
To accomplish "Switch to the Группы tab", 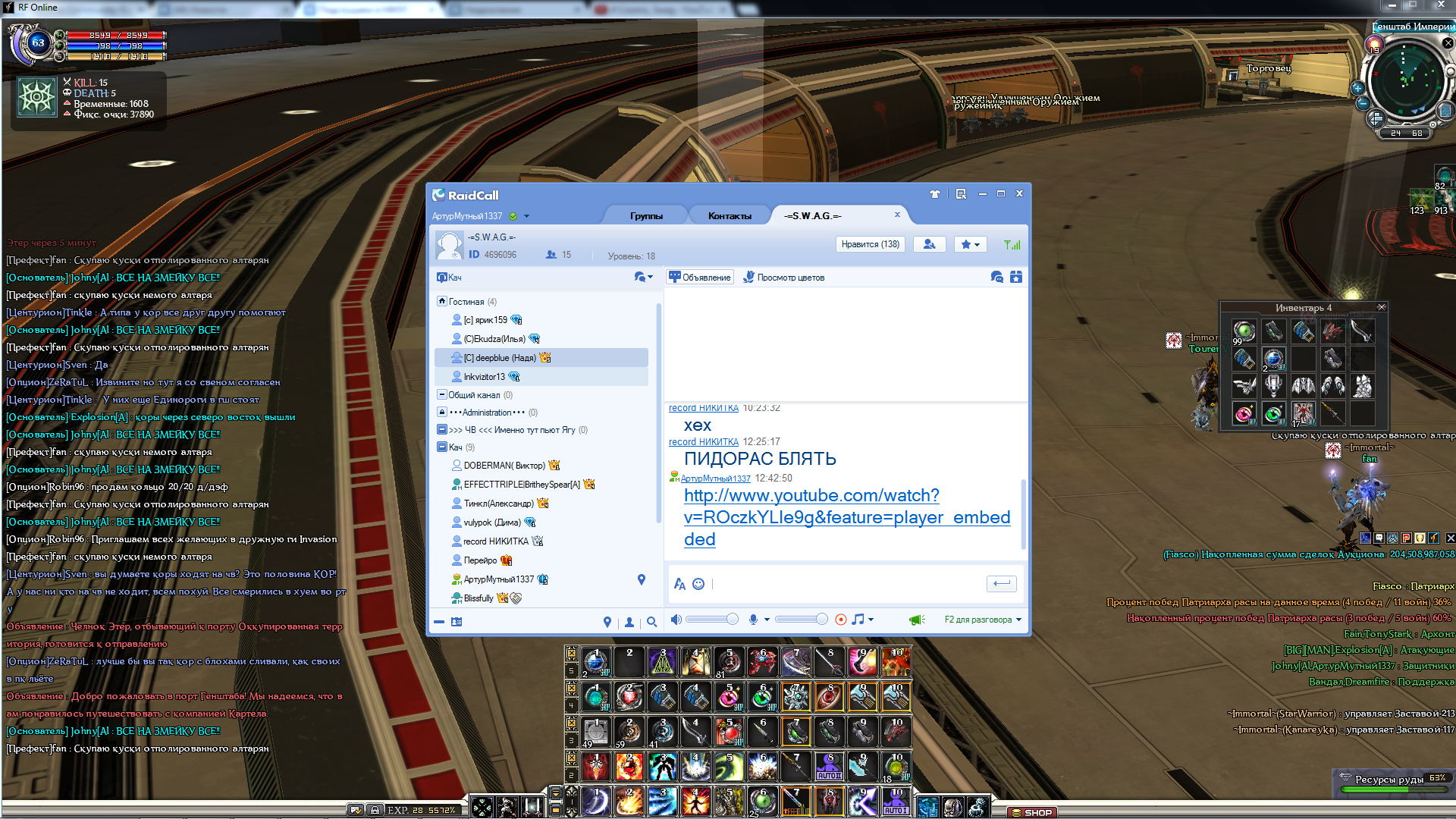I will tap(646, 216).
